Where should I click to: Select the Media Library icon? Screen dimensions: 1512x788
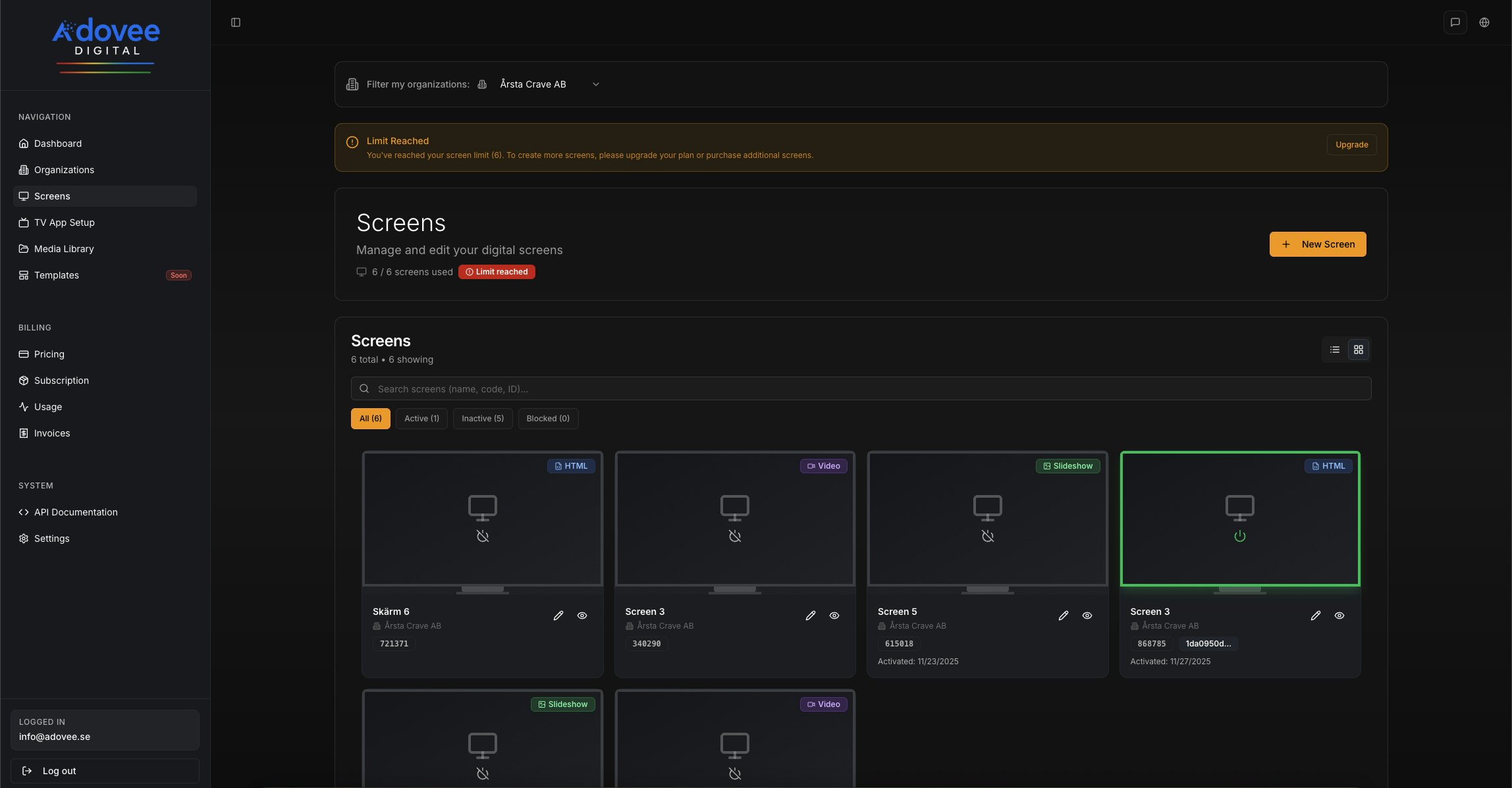click(x=24, y=248)
